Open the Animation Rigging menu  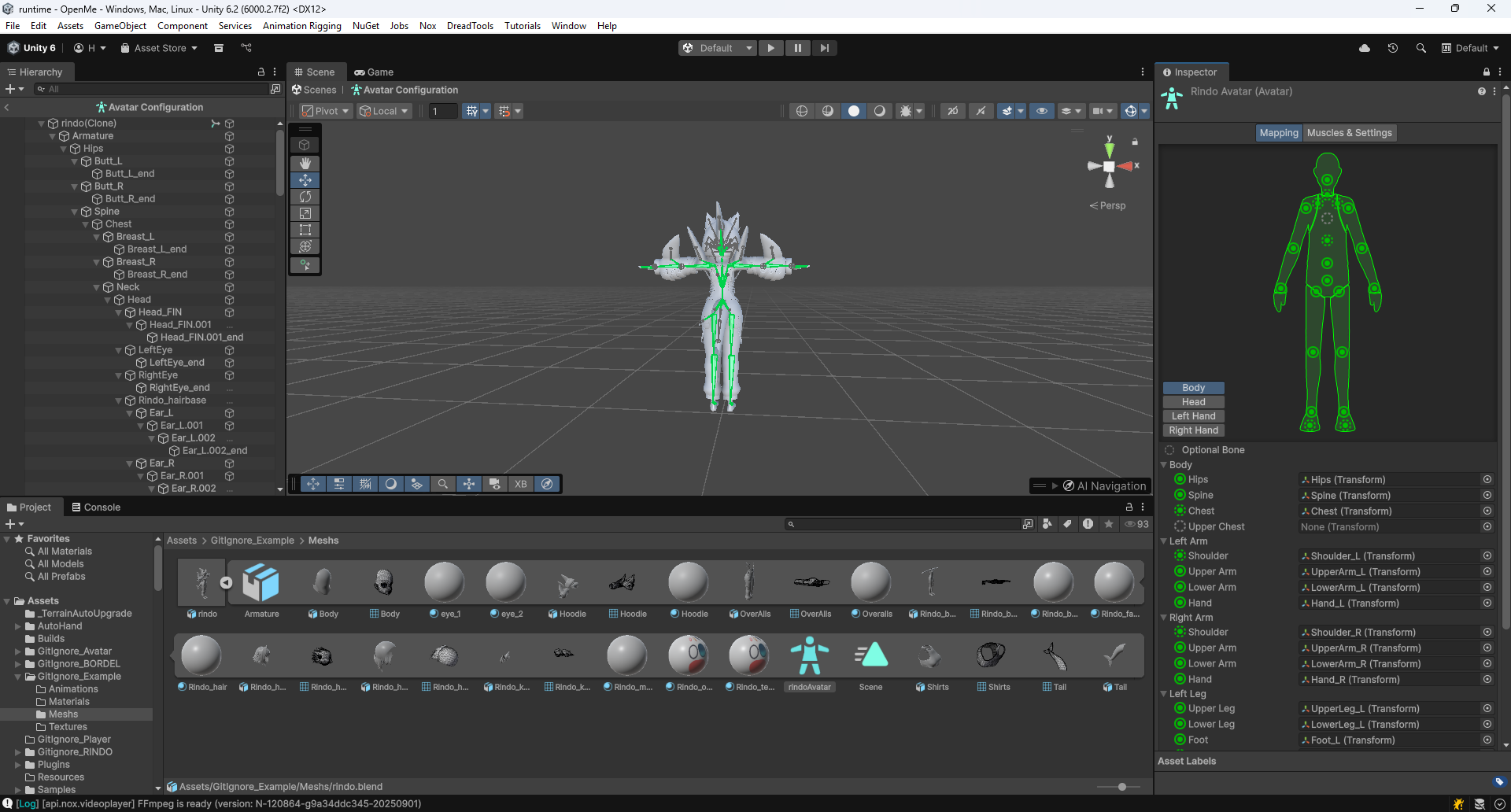coord(301,26)
